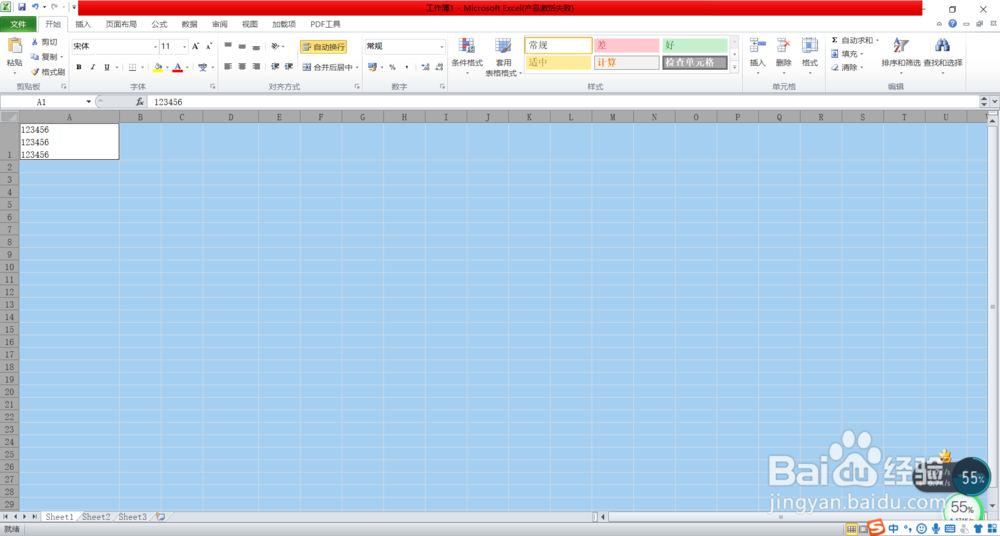Click the Format Painter (格式刷) brush
Viewport: 1000px width, 536px height.
35,72
